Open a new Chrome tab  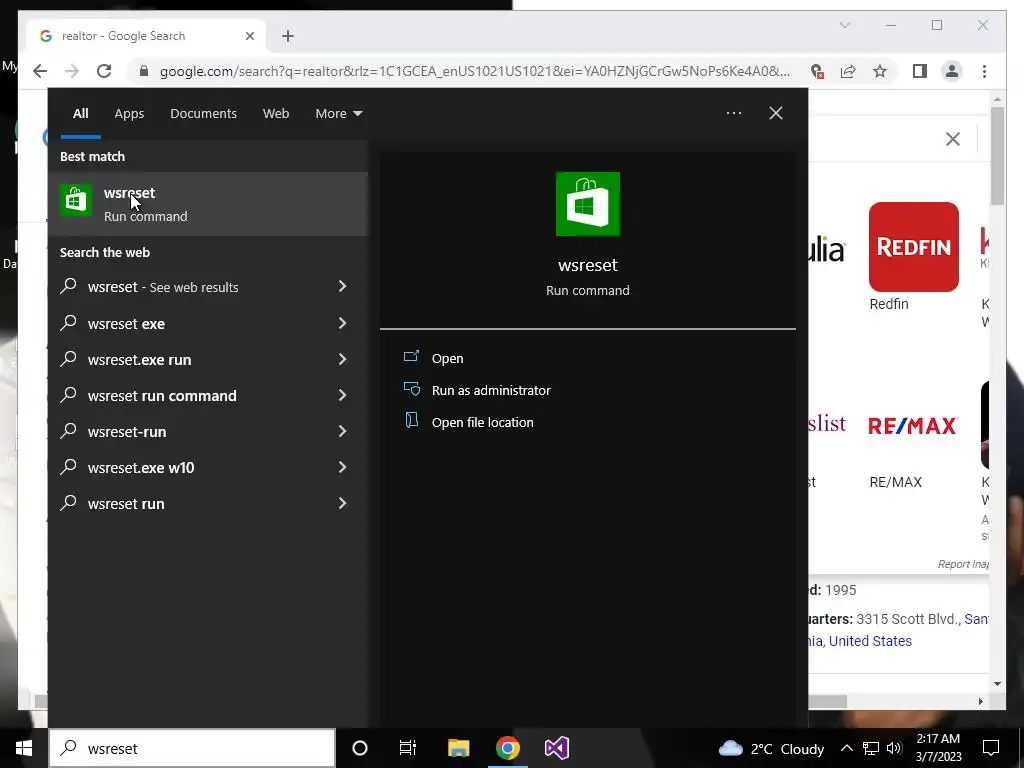[x=288, y=36]
